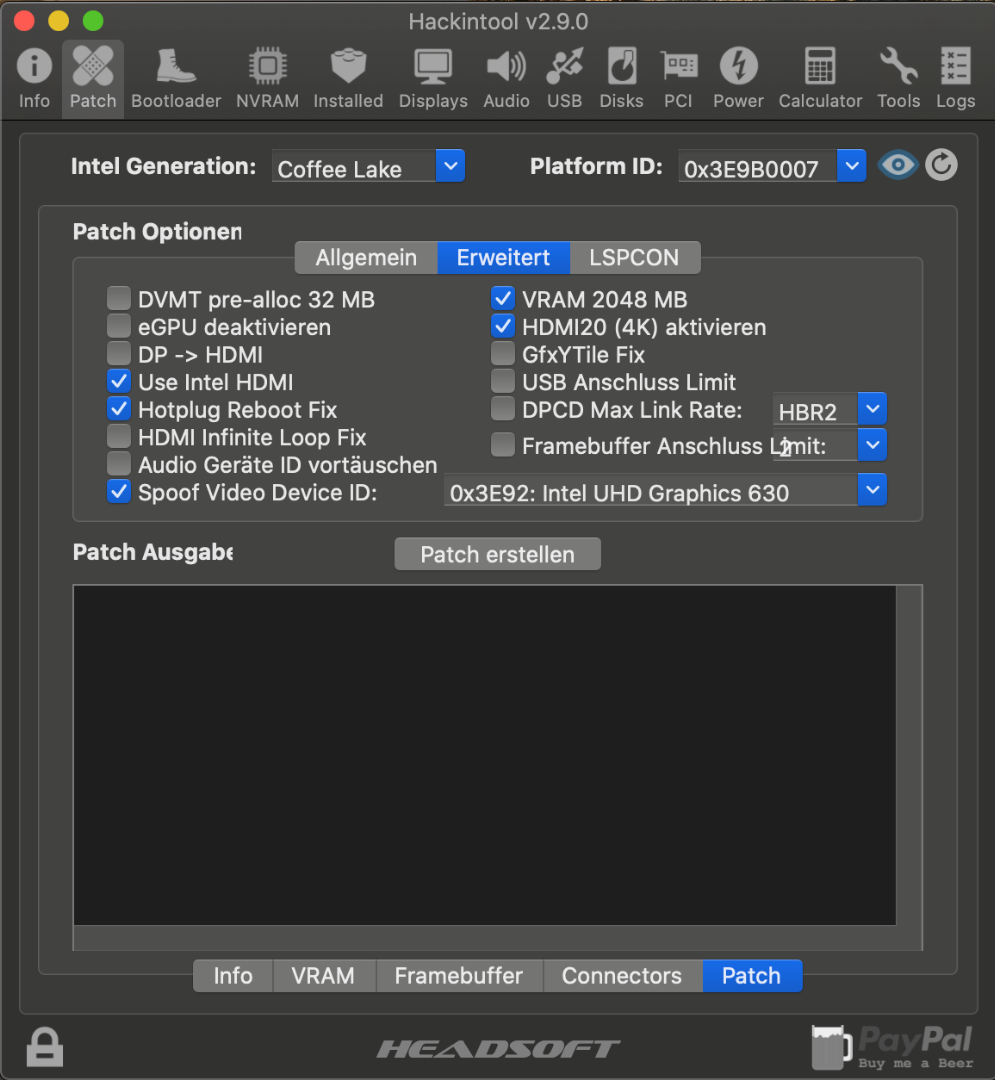
Task: Click the eye icon beside Platform ID
Action: pyautogui.click(x=897, y=165)
